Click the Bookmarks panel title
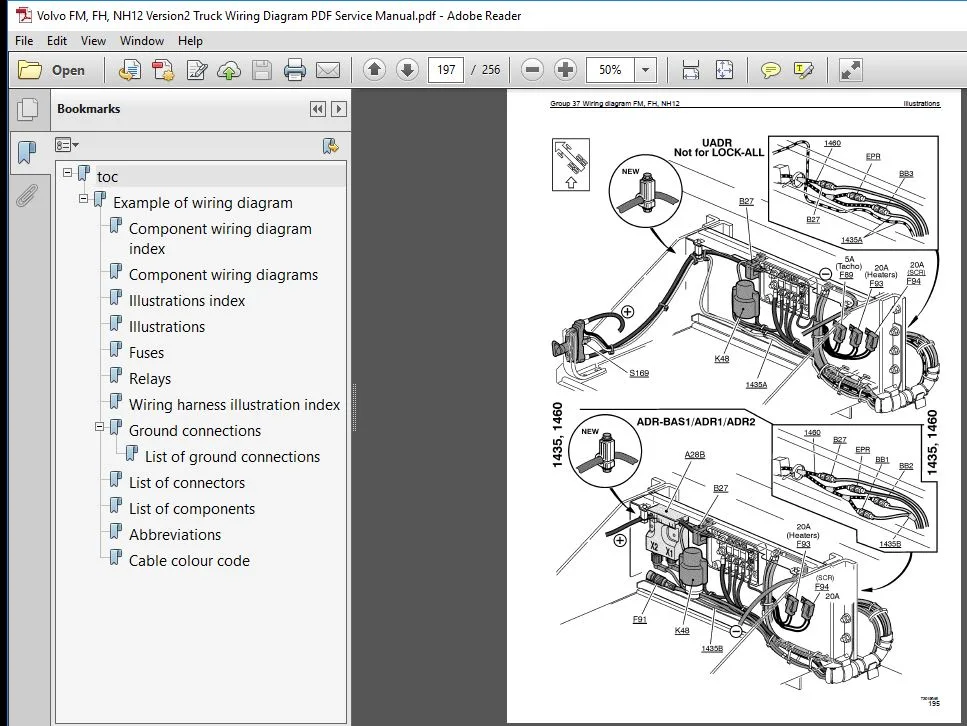 tap(89, 109)
